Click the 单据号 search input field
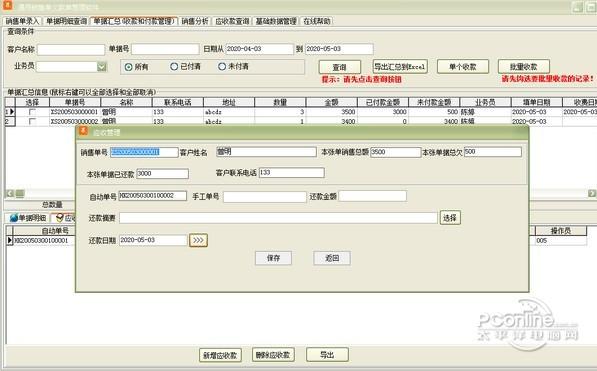The width and height of the screenshot is (597, 371). click(x=165, y=49)
